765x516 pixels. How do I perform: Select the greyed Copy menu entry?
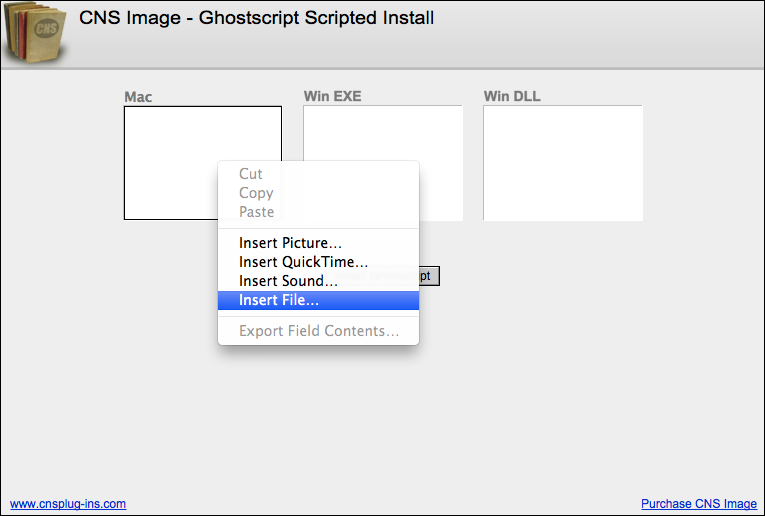[x=318, y=193]
